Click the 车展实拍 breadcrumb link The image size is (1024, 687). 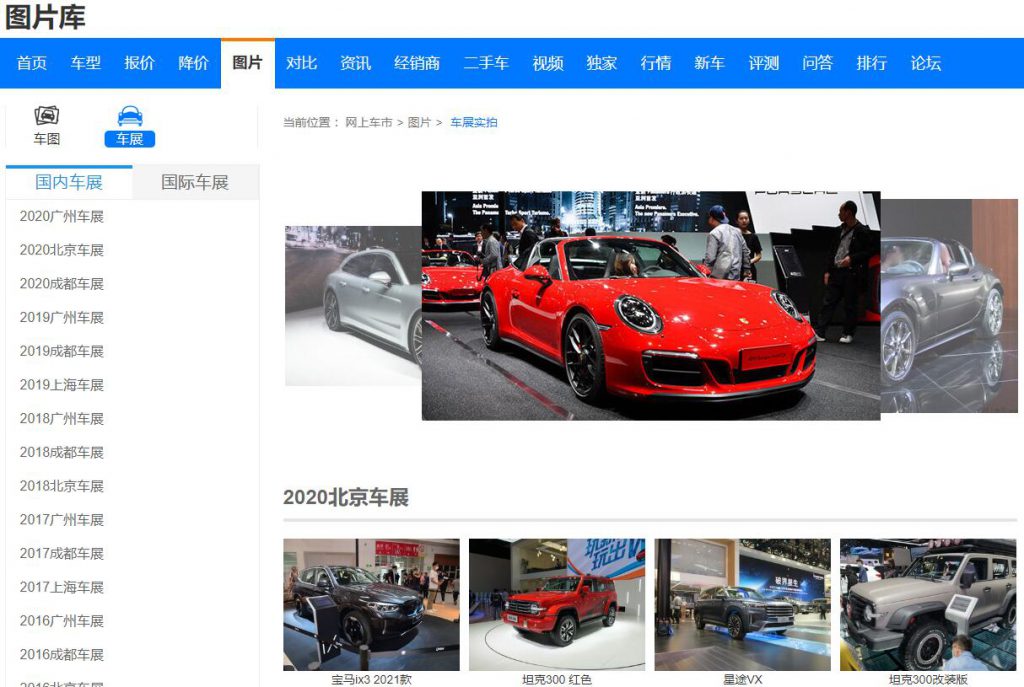point(474,122)
